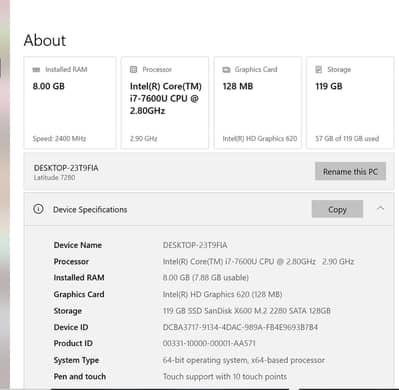Click the Graphics Card row label in specifications

click(79, 294)
